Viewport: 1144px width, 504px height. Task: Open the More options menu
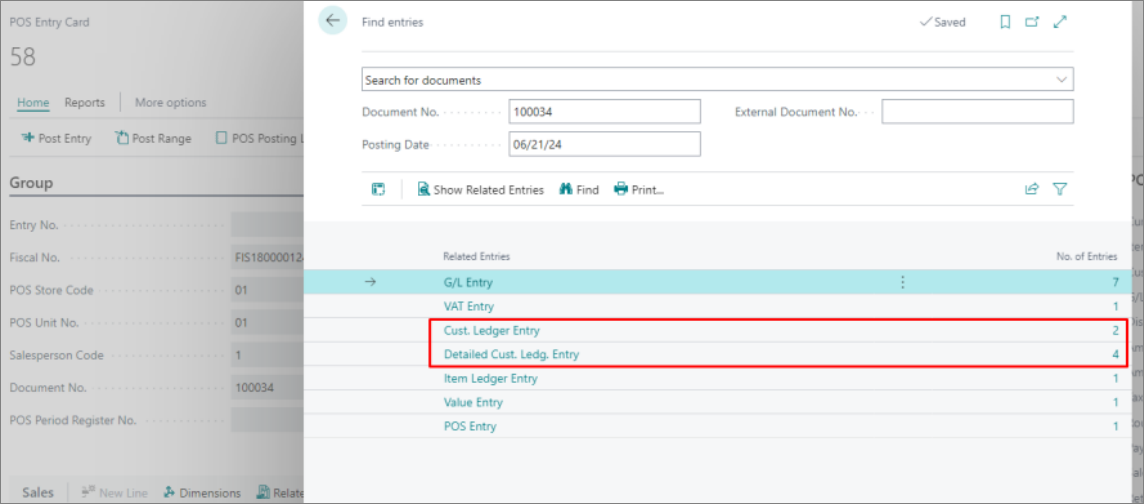click(171, 102)
